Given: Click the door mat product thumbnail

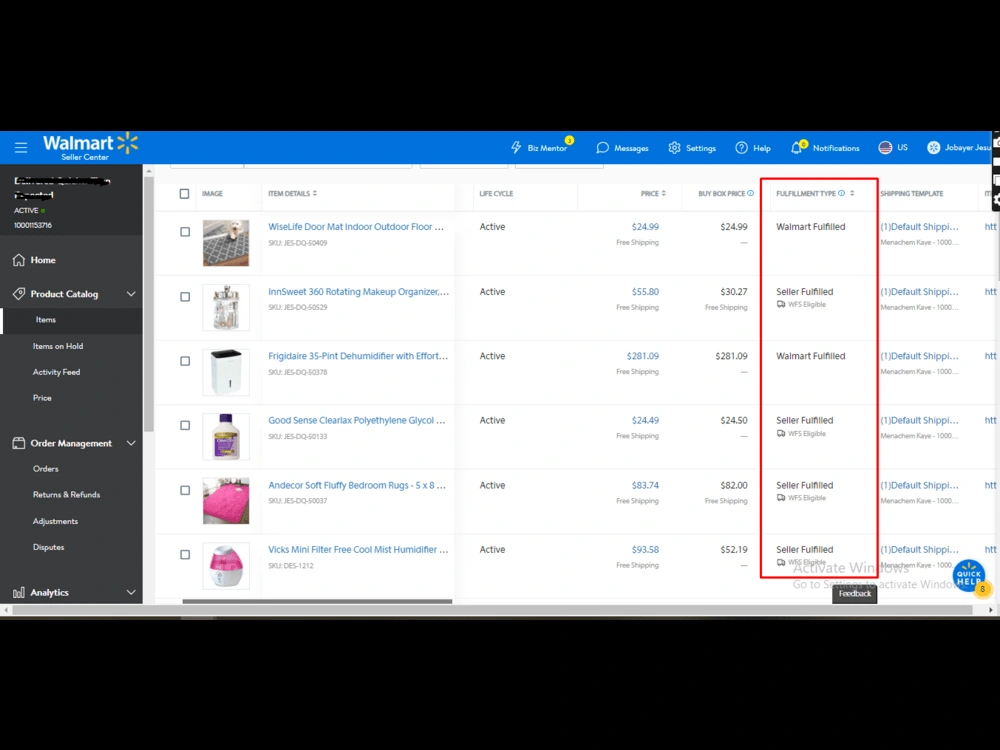Looking at the screenshot, I should tap(226, 243).
